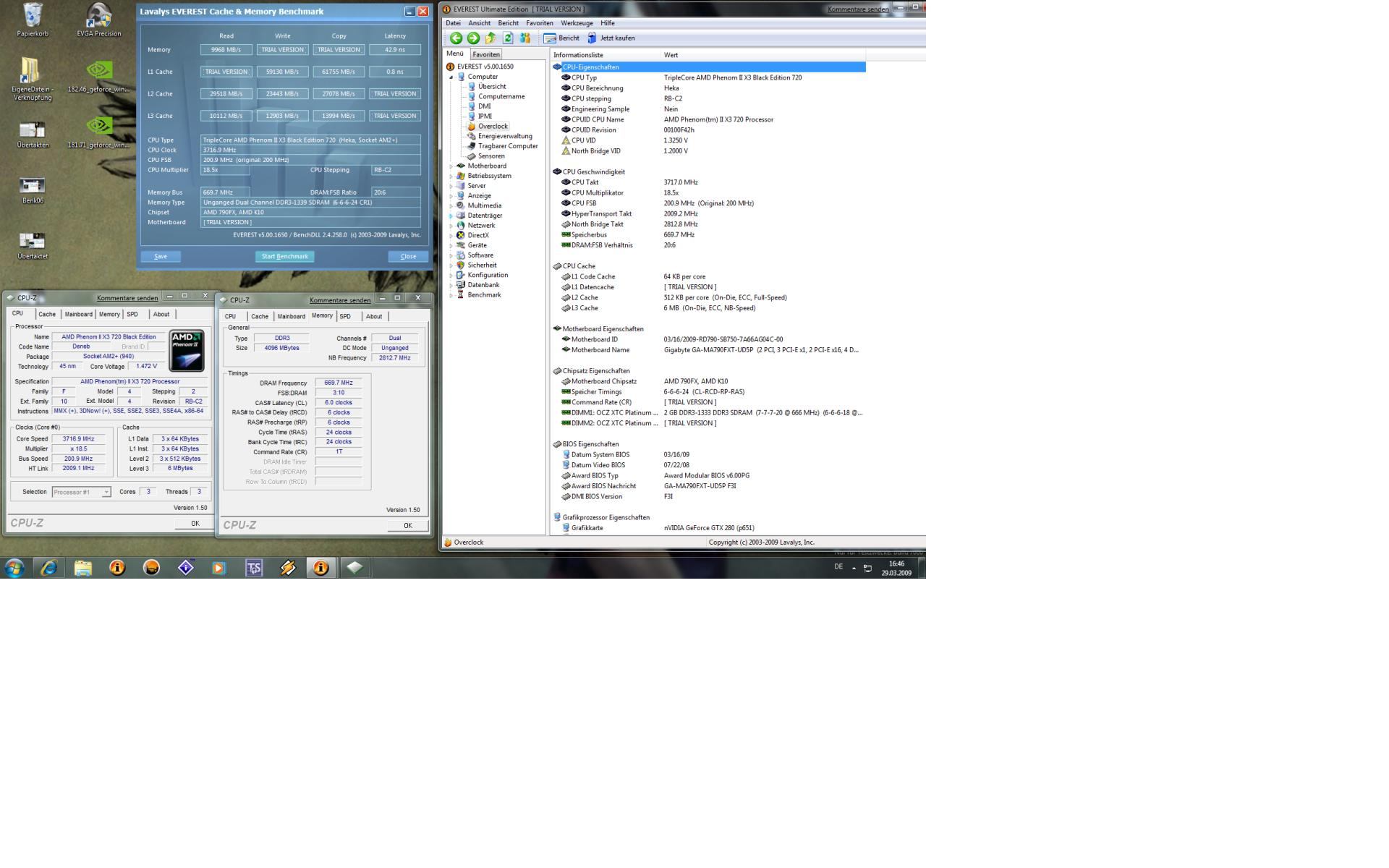
Task: Click the green Forward arrow in EVEREST toolbar
Action: pos(473,38)
